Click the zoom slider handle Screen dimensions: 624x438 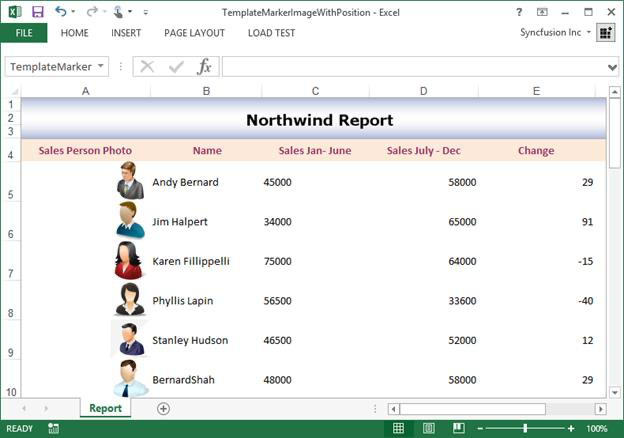[526, 429]
